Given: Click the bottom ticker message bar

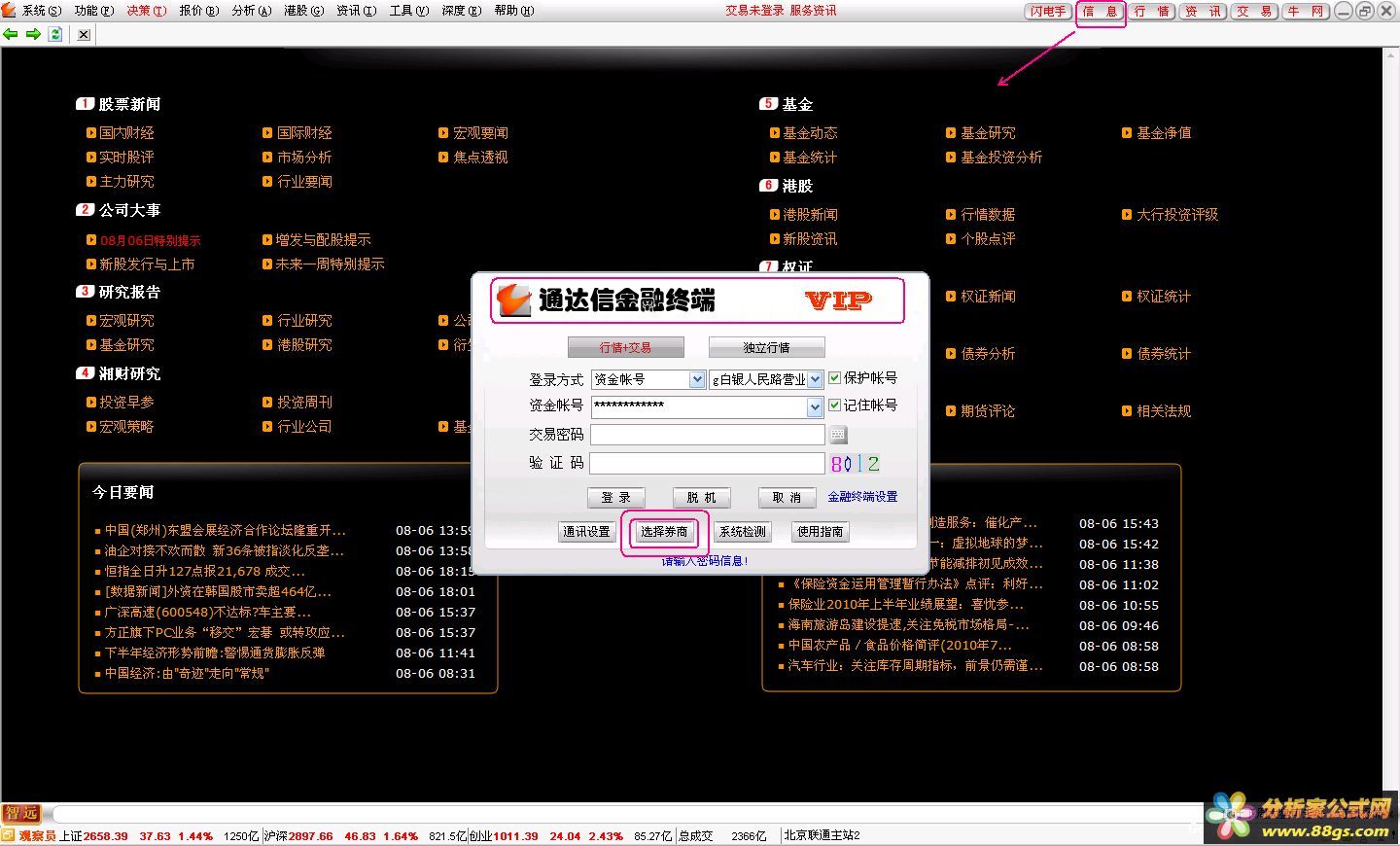Looking at the screenshot, I should [627, 814].
